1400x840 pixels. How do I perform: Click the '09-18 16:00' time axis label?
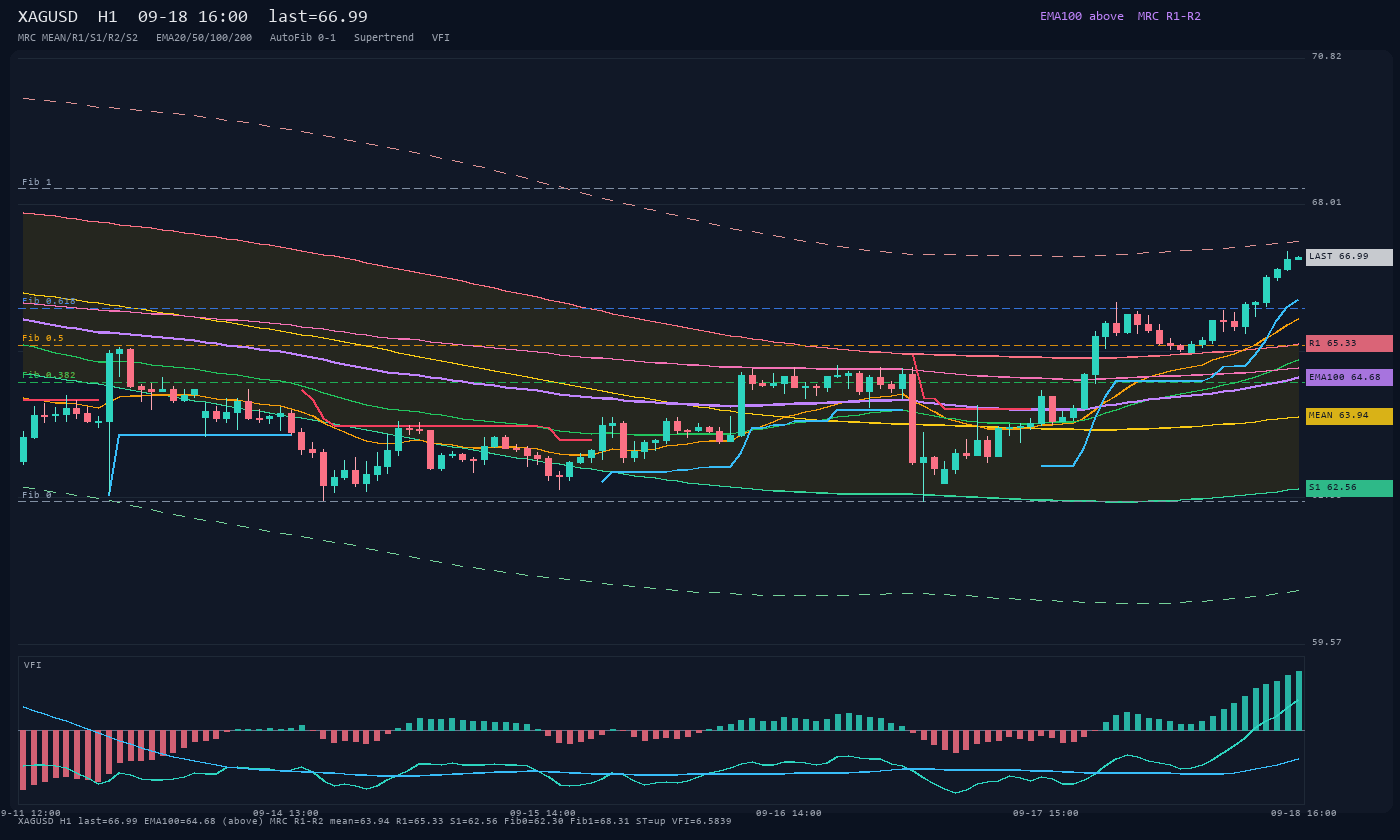(x=1304, y=813)
